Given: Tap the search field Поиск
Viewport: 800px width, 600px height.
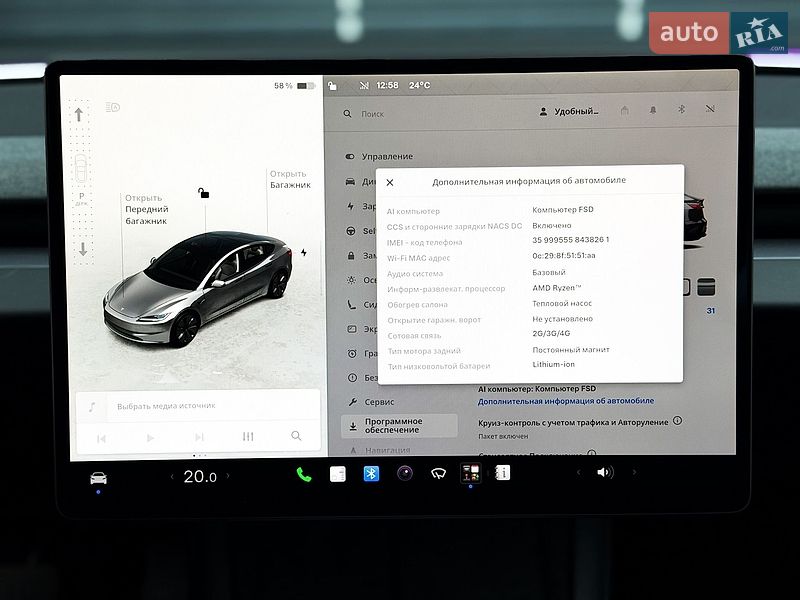Looking at the screenshot, I should click(372, 114).
